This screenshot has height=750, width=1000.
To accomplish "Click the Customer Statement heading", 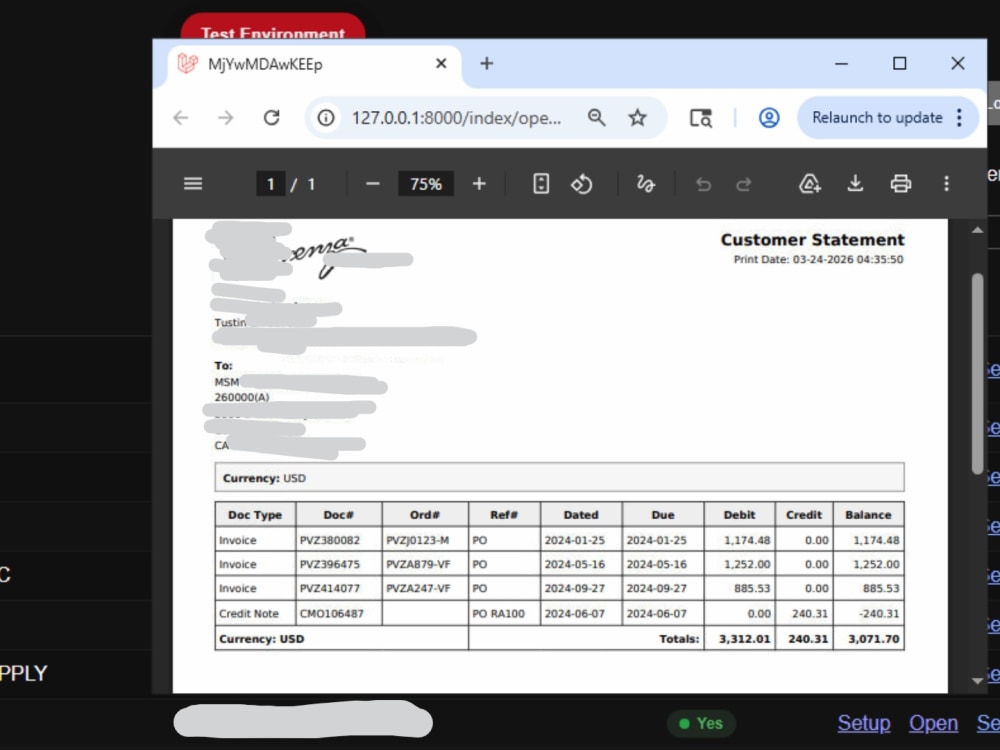I will coord(812,240).
